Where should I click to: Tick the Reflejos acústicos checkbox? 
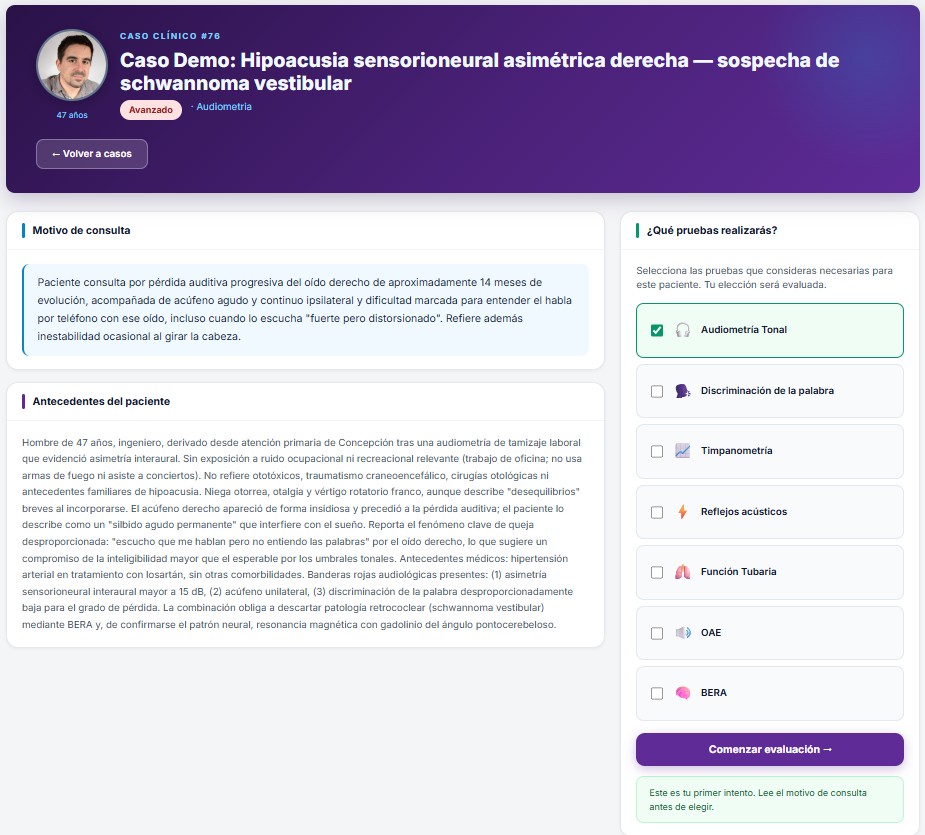coord(657,512)
